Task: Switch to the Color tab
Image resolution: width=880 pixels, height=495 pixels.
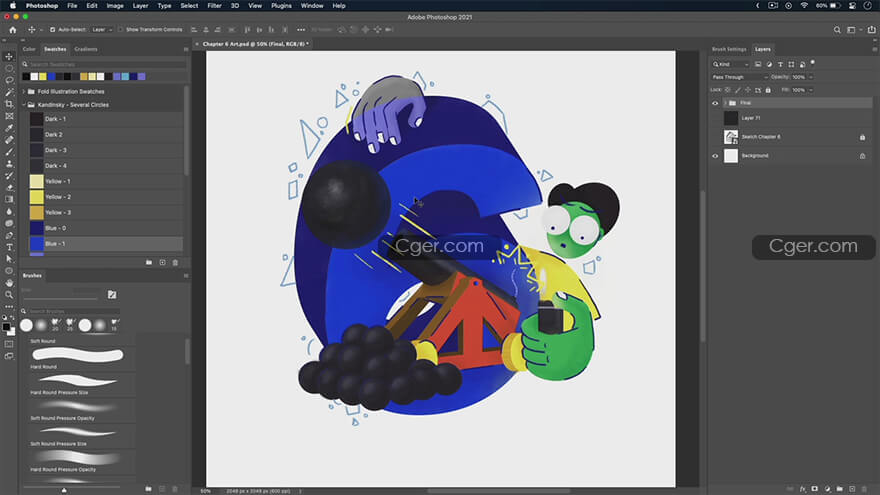Action: [29, 49]
